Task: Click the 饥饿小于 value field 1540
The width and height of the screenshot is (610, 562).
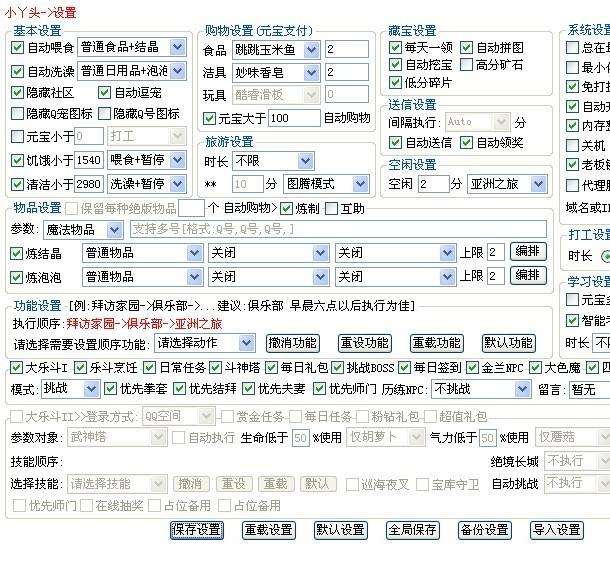Action: tap(89, 160)
